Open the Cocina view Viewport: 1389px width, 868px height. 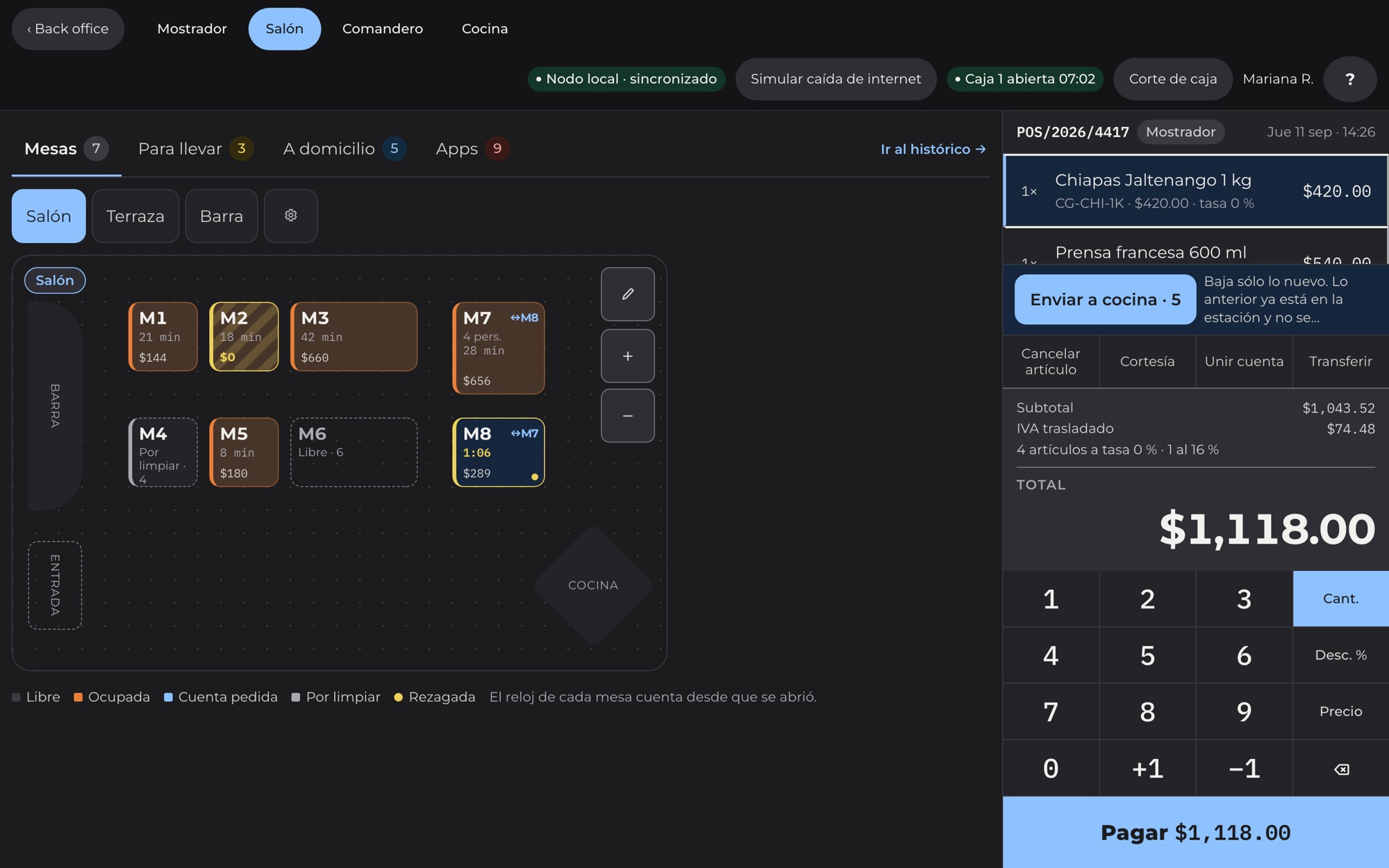tap(485, 28)
